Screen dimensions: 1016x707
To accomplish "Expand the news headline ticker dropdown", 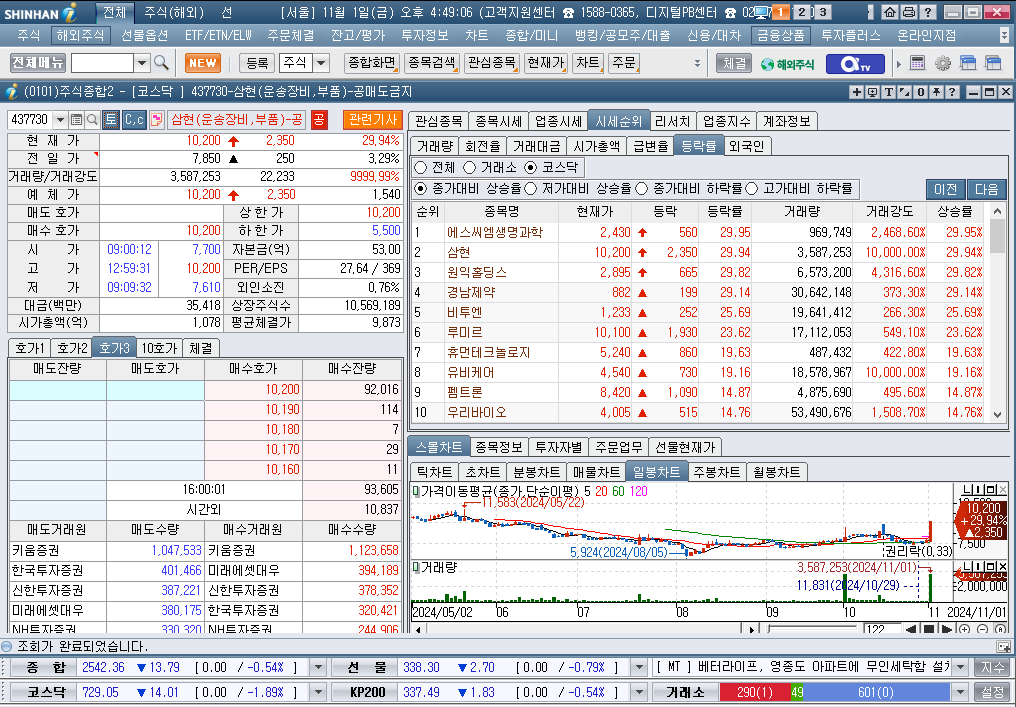I will 960,667.
